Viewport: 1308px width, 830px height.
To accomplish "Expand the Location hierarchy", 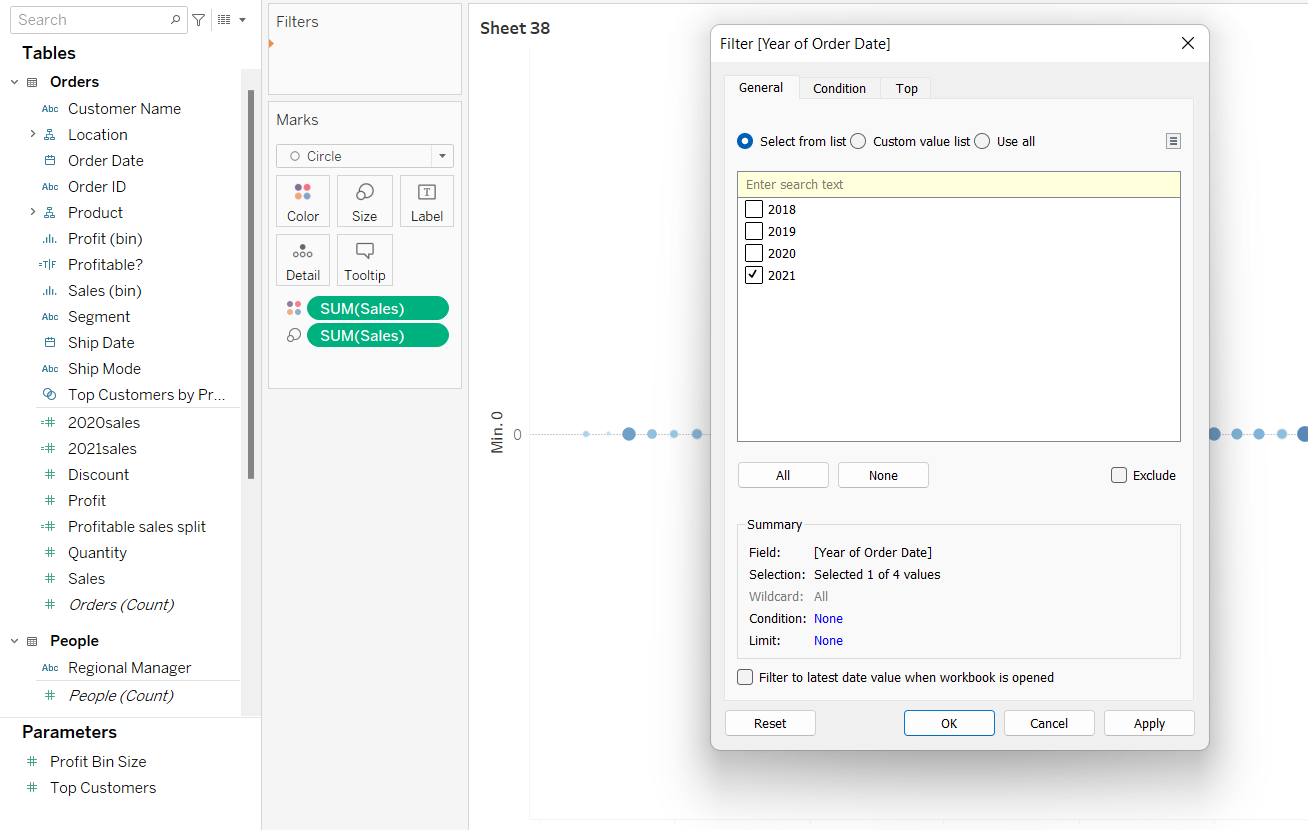I will pyautogui.click(x=32, y=134).
